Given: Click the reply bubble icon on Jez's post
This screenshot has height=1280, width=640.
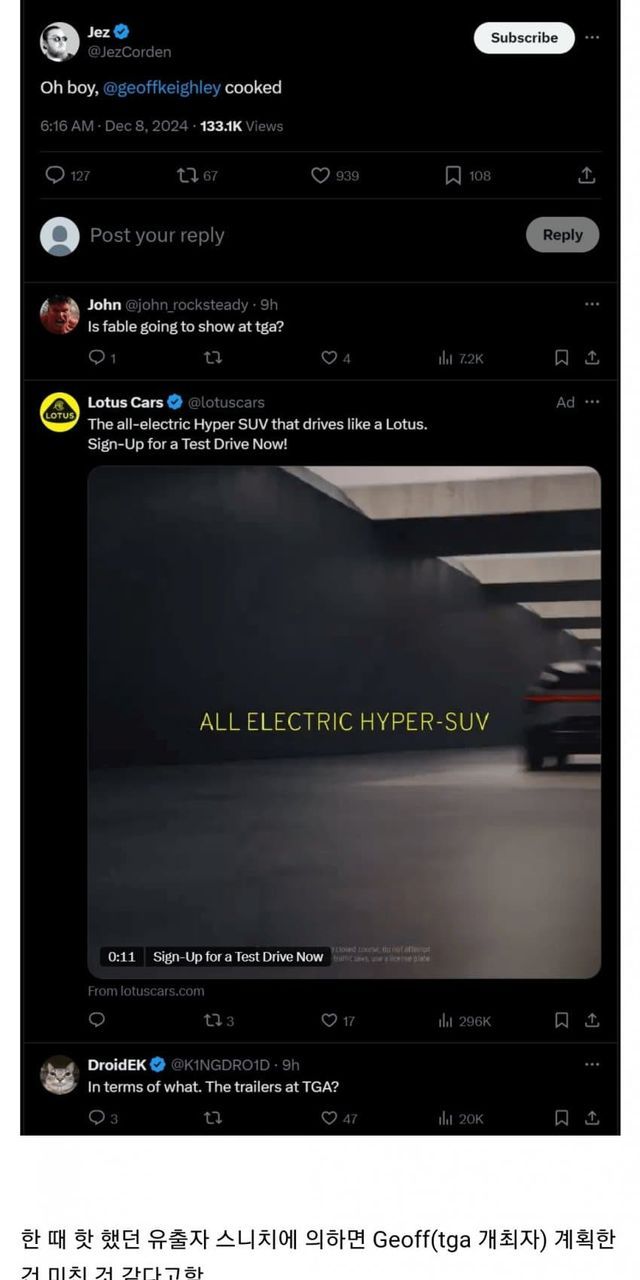Looking at the screenshot, I should pyautogui.click(x=55, y=175).
